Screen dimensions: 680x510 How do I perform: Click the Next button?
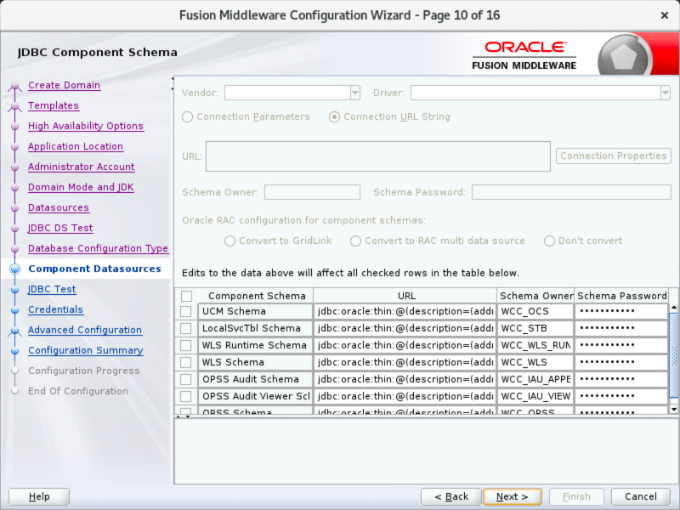tap(512, 497)
